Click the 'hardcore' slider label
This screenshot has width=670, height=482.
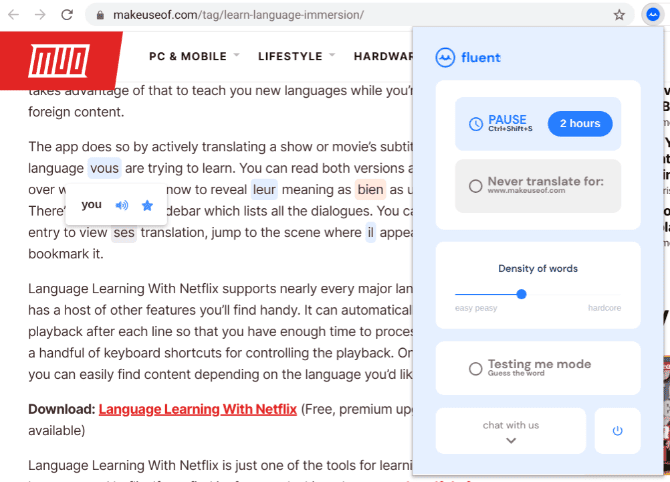tap(604, 308)
